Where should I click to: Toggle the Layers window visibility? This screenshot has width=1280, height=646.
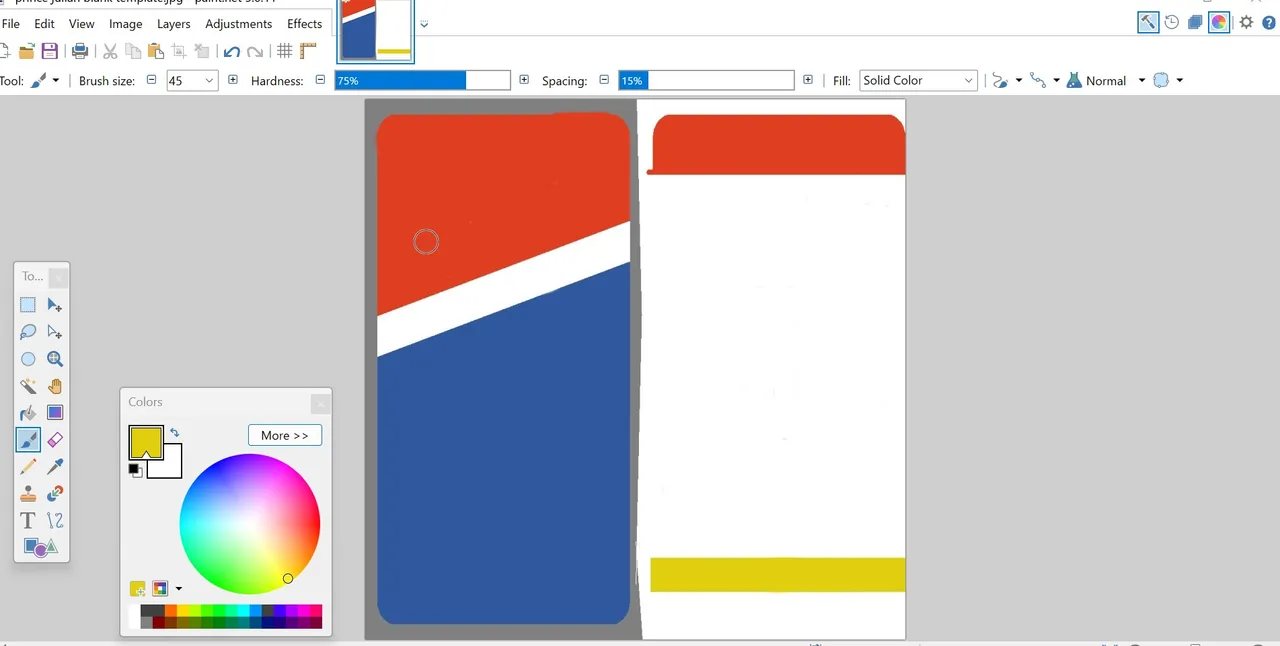pyautogui.click(x=1195, y=22)
